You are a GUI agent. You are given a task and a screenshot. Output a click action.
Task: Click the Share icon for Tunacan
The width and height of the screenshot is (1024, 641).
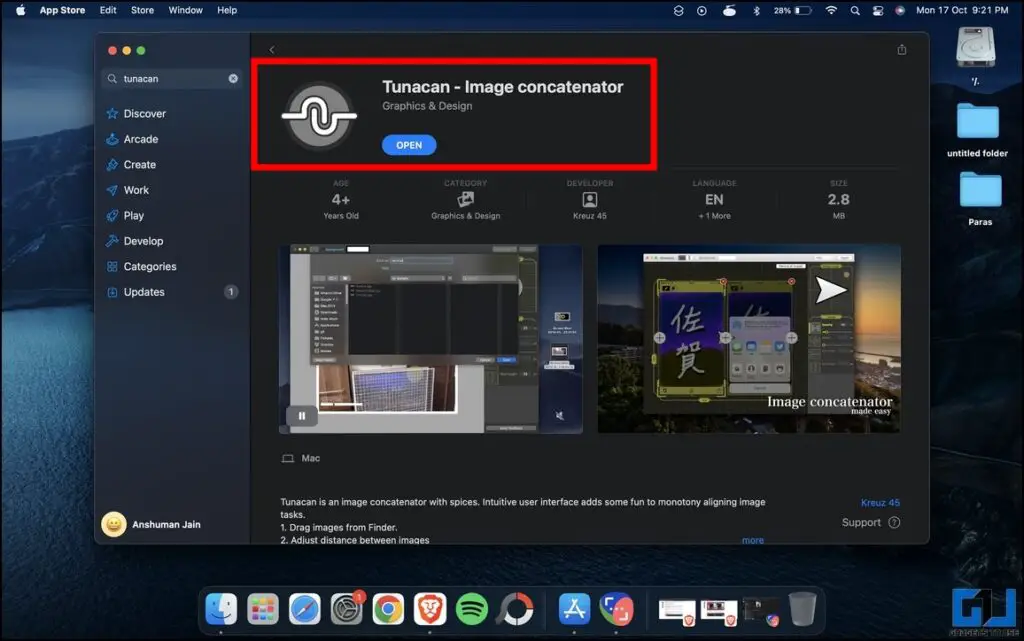point(901,48)
